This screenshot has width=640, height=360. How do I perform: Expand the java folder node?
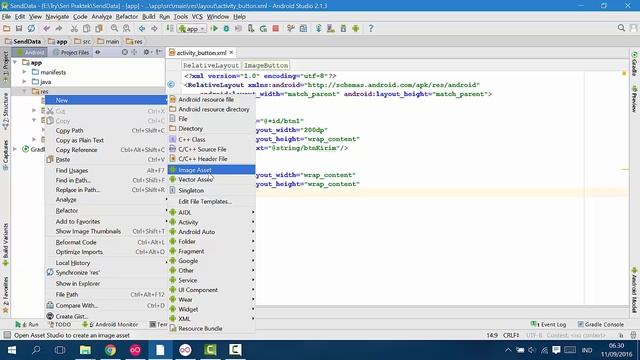pyautogui.click(x=24, y=82)
